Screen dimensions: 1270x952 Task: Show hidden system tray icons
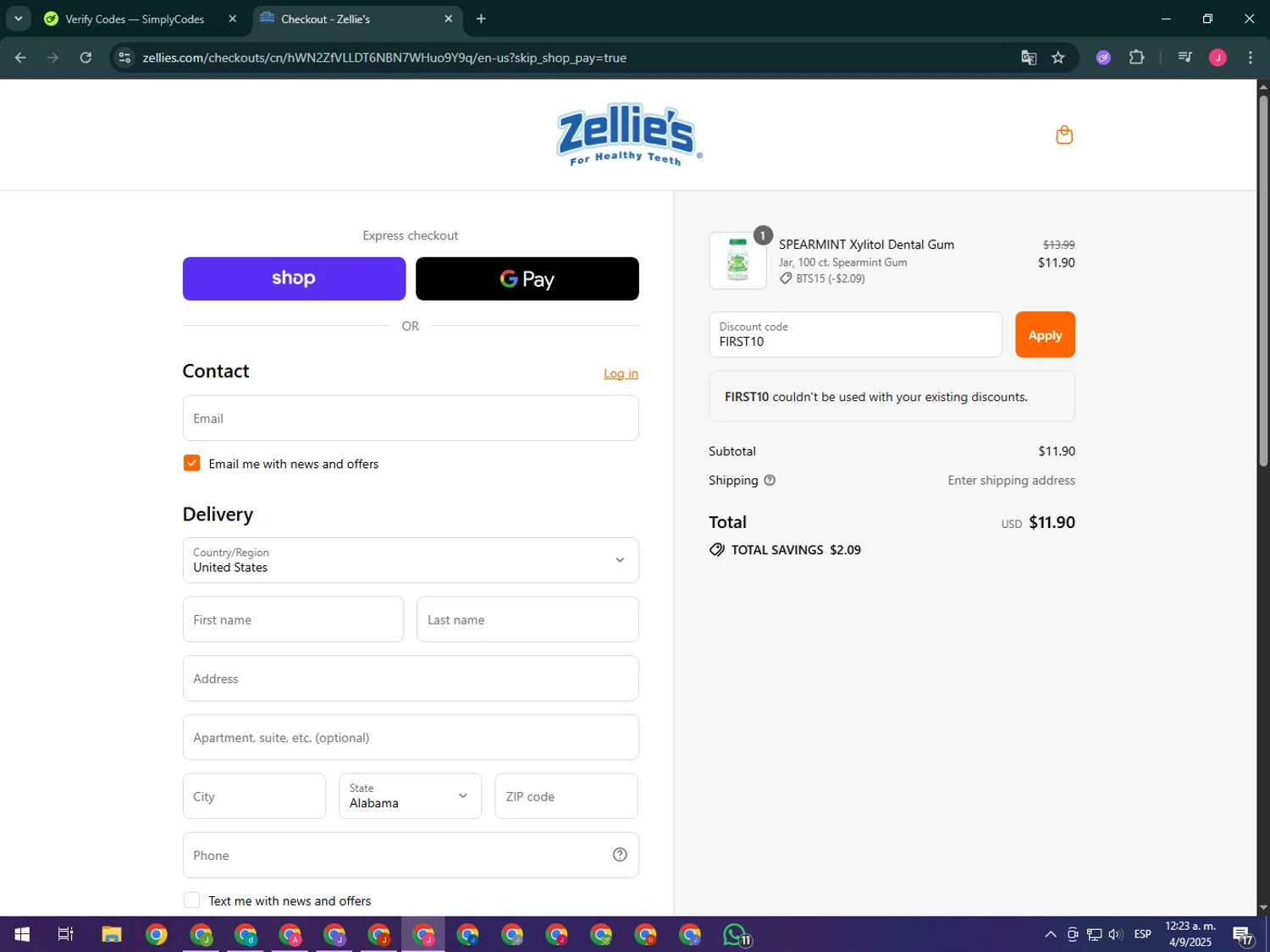(1051, 934)
